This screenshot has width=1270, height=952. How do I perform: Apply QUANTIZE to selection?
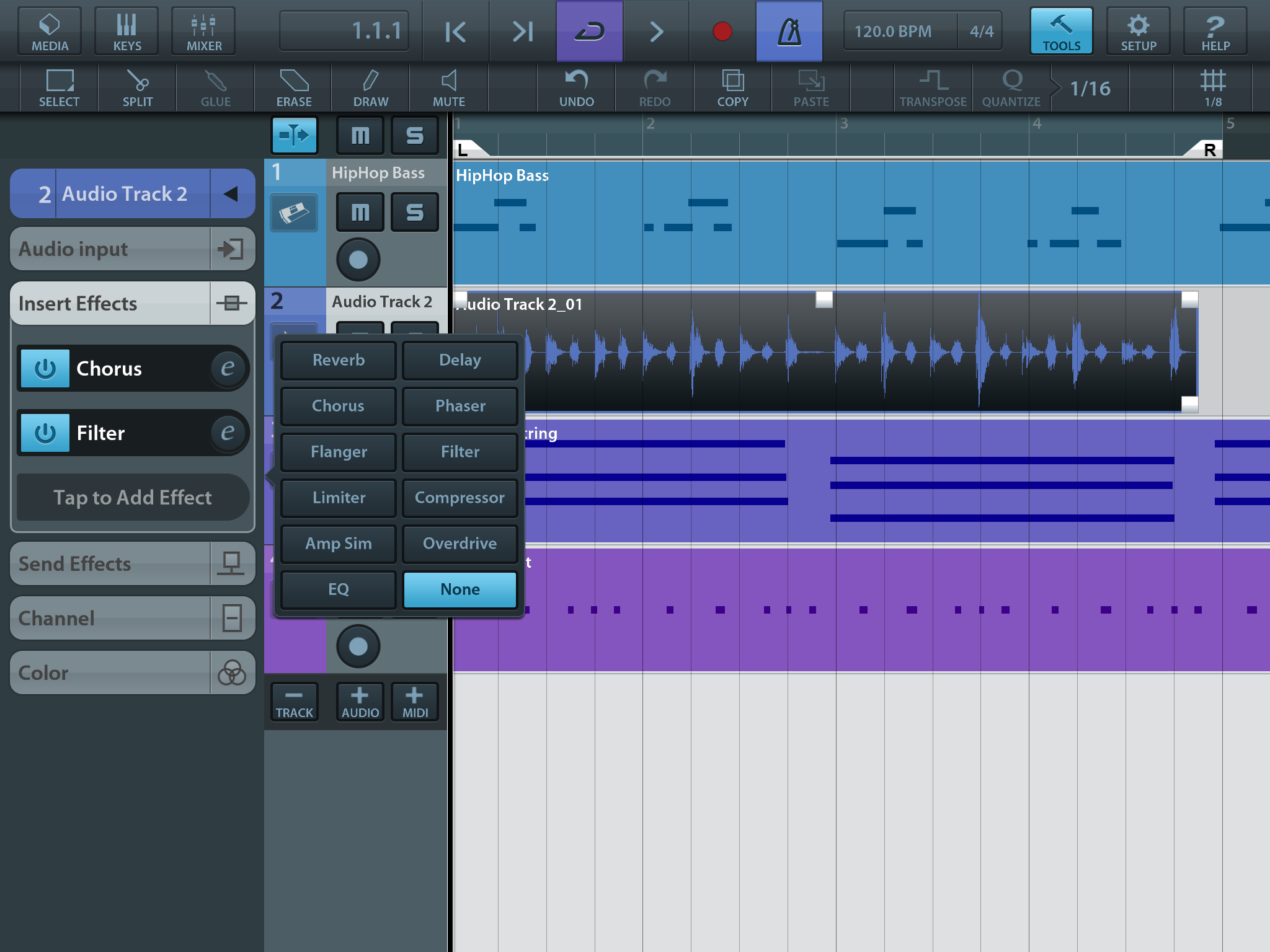tap(1011, 88)
